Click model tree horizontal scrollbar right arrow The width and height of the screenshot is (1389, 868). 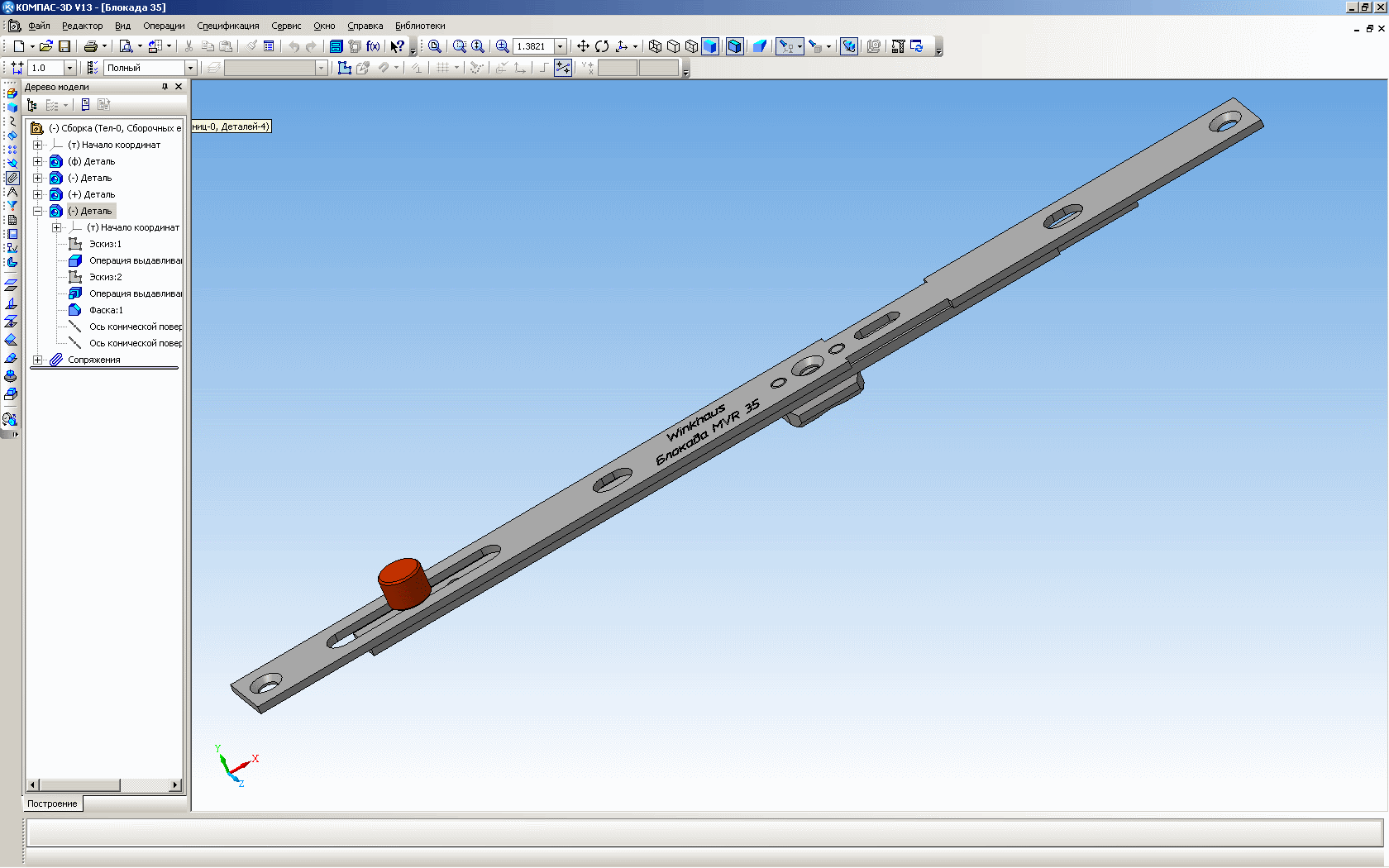point(175,785)
